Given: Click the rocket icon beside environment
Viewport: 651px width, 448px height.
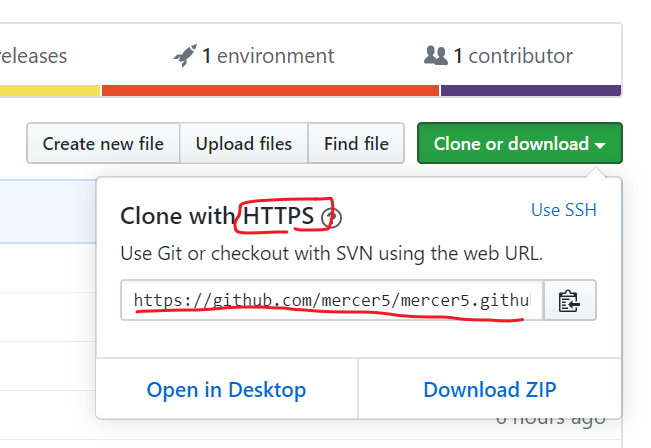Looking at the screenshot, I should coord(185,55).
